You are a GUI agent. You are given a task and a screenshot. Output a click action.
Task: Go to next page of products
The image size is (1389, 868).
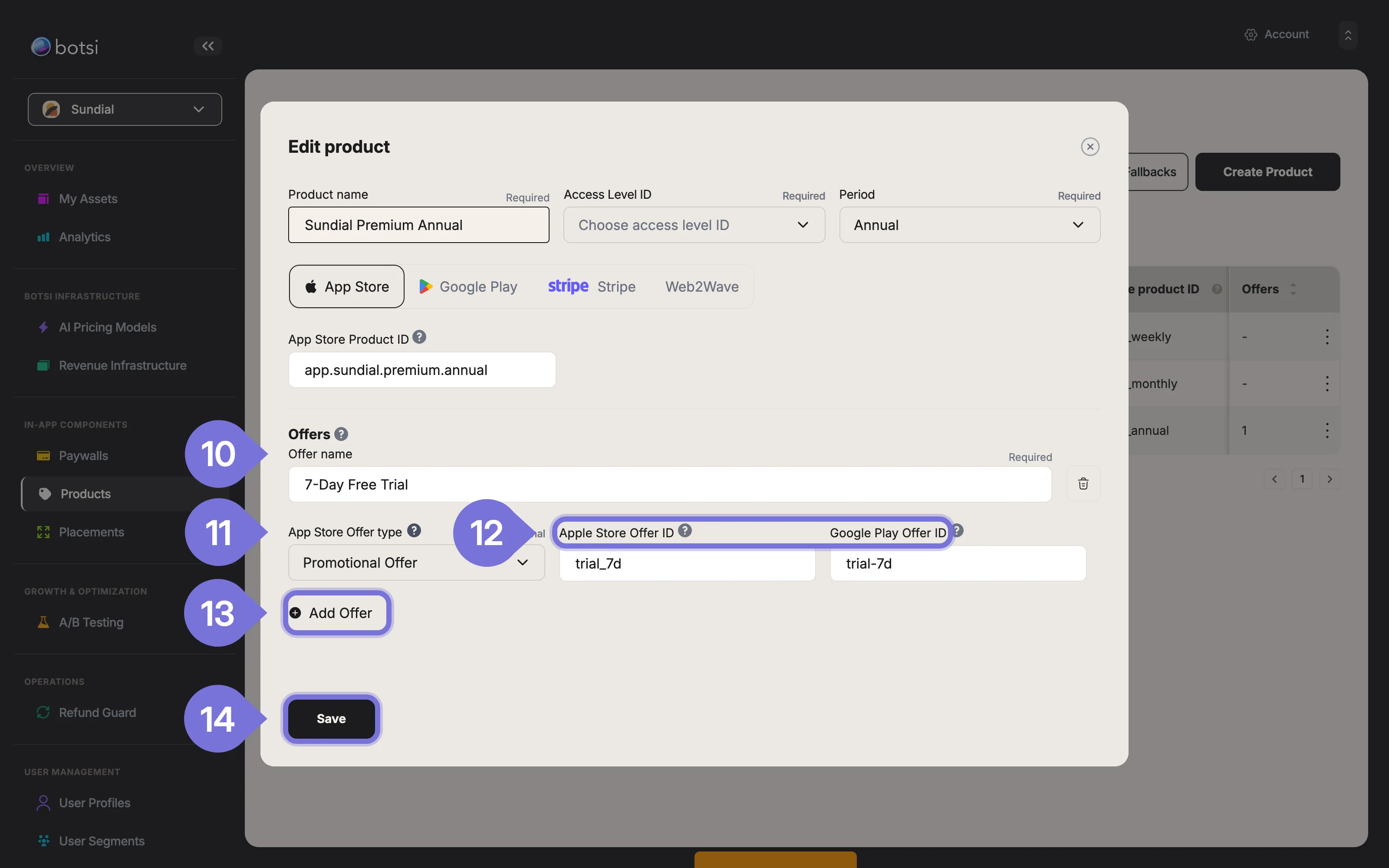(1330, 479)
